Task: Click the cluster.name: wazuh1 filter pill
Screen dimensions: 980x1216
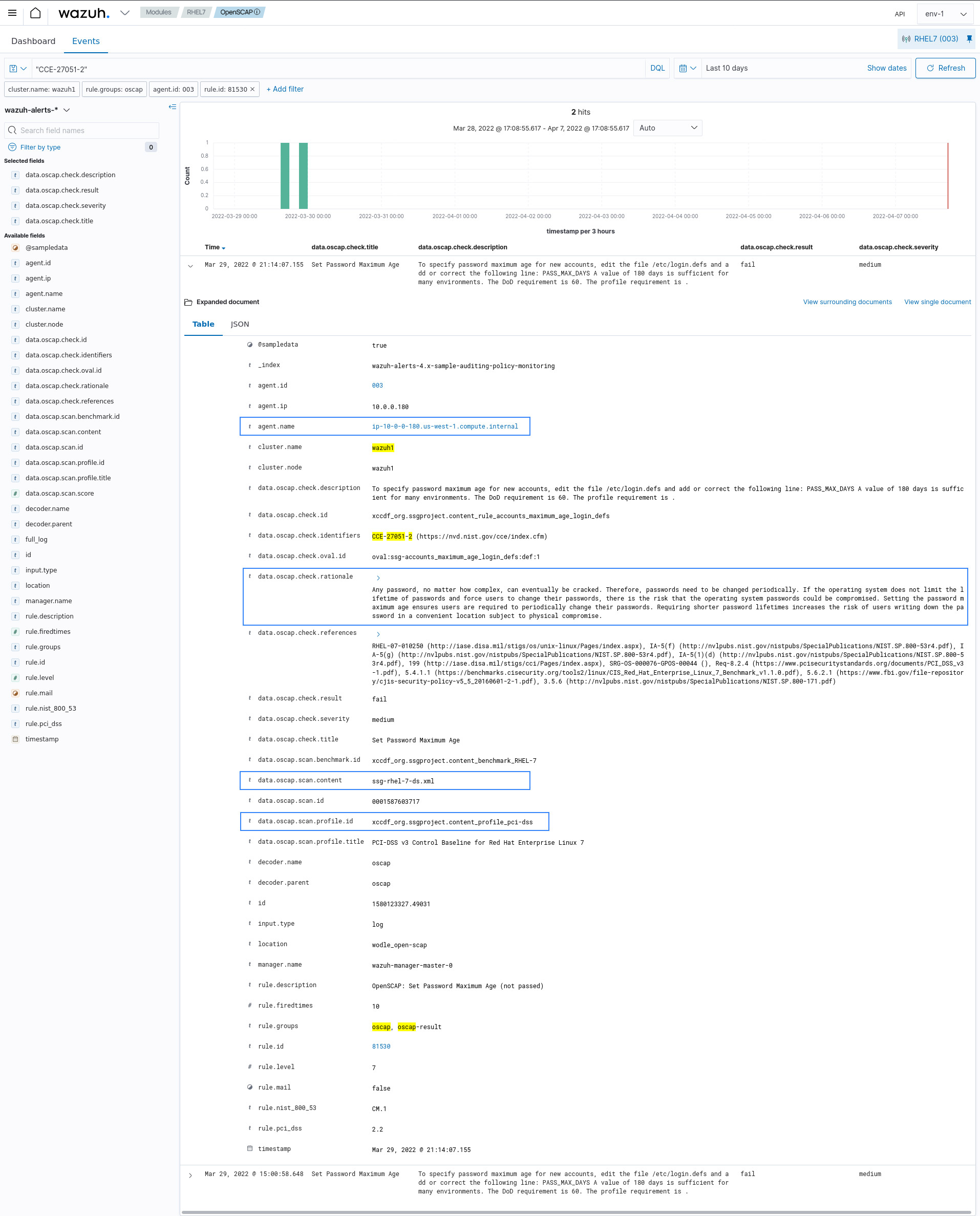Action: pos(42,89)
